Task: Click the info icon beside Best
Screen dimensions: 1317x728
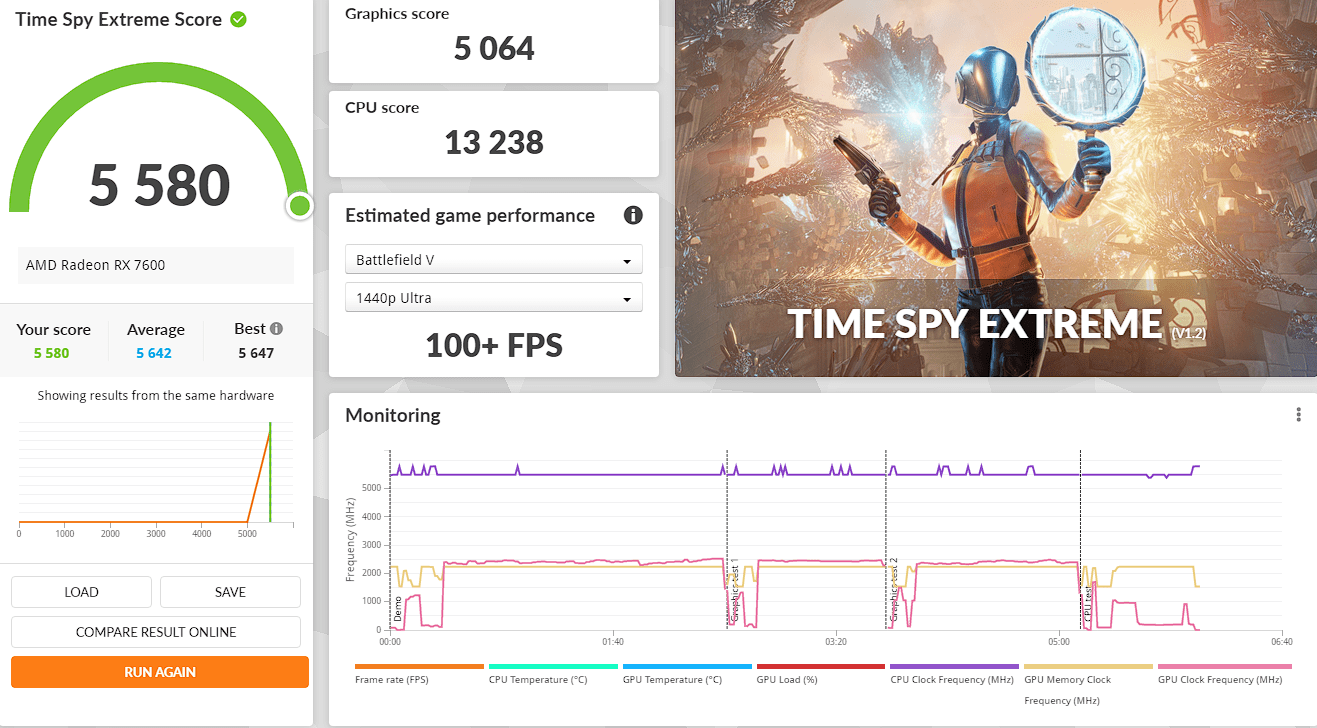Action: (276, 328)
